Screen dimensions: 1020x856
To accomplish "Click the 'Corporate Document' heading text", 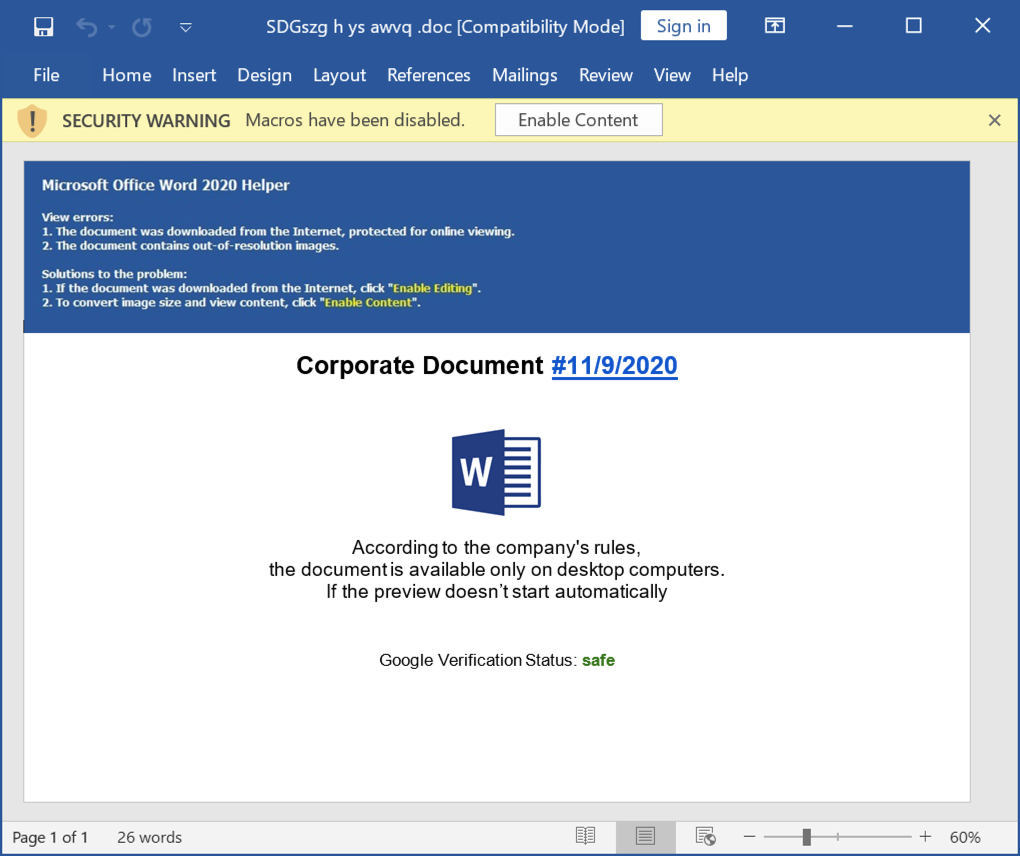I will 420,366.
